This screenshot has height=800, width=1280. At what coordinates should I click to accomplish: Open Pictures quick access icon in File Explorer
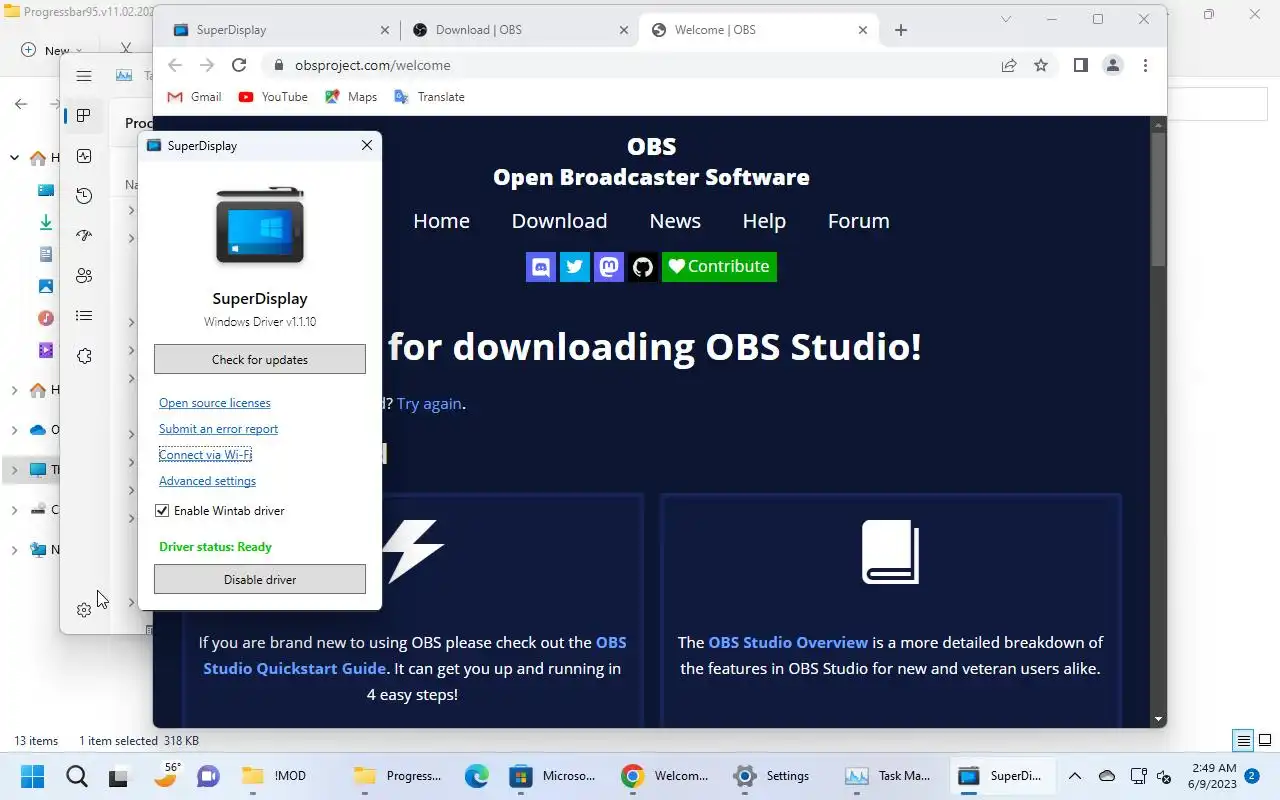tap(46, 286)
